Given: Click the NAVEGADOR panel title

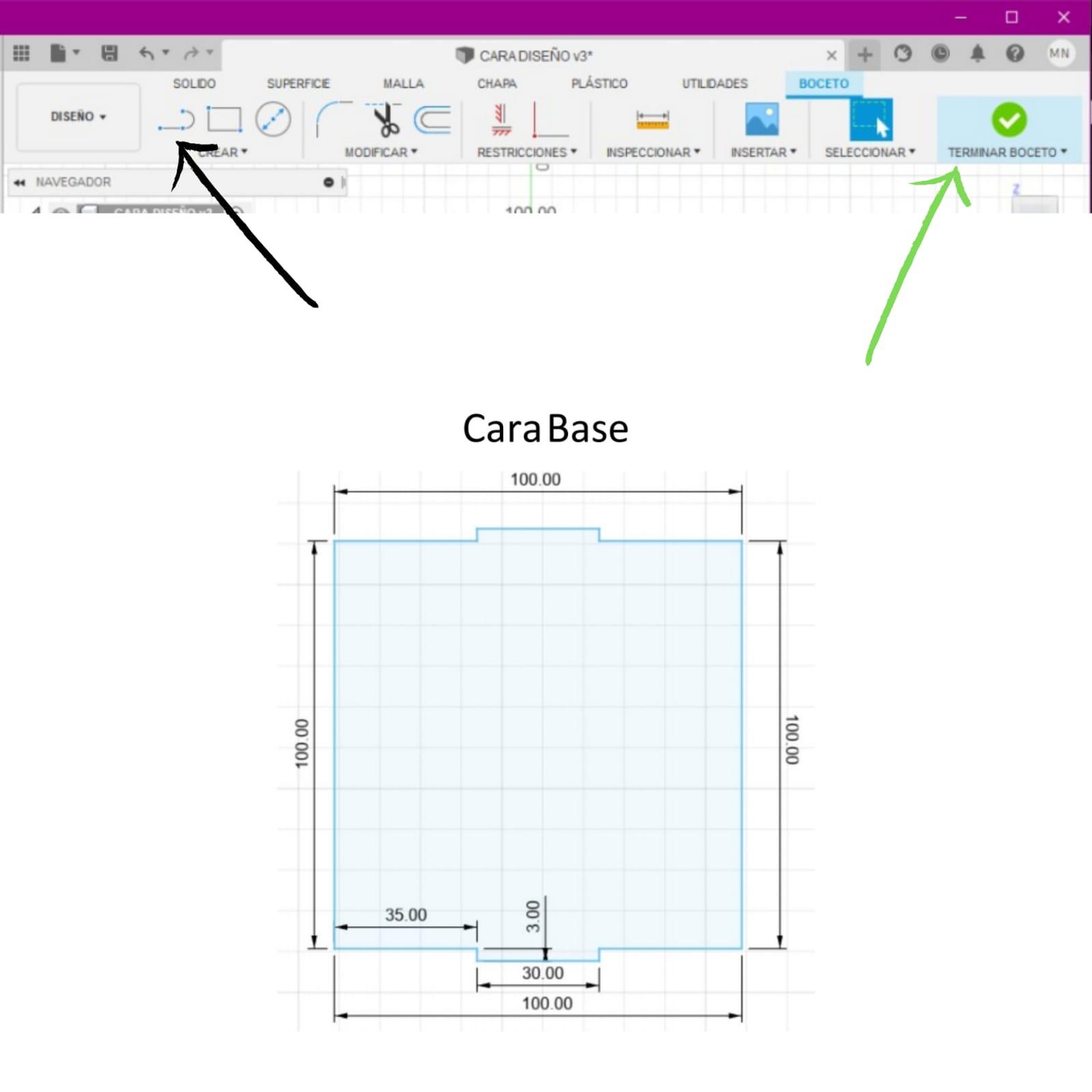Looking at the screenshot, I should (73, 182).
